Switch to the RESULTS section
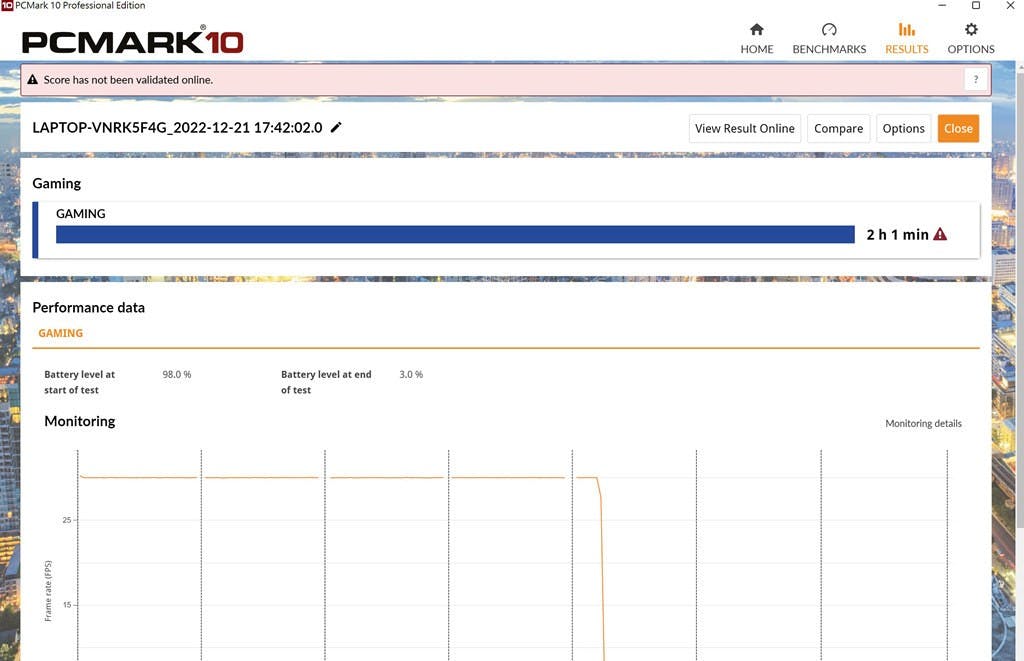The width and height of the screenshot is (1024, 661). 906,39
